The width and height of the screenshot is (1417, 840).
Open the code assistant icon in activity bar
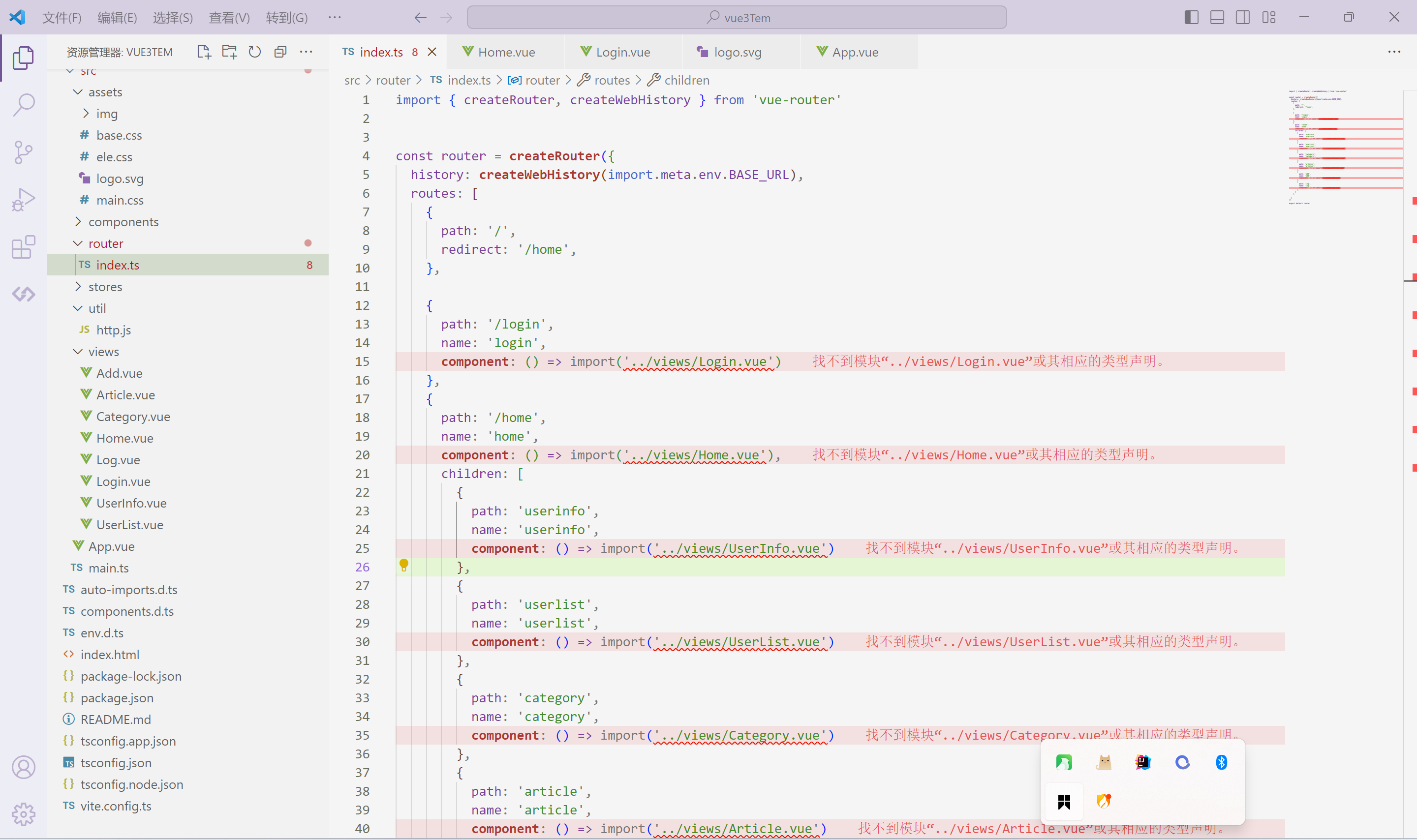[x=23, y=294]
